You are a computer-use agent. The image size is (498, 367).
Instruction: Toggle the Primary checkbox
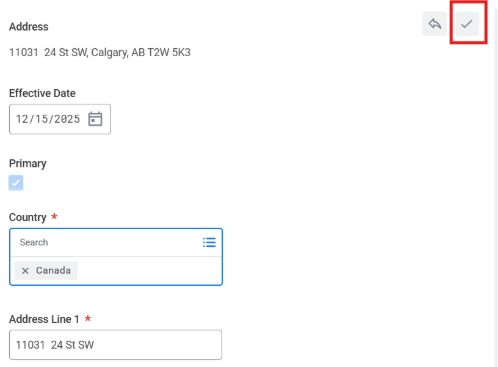click(16, 183)
